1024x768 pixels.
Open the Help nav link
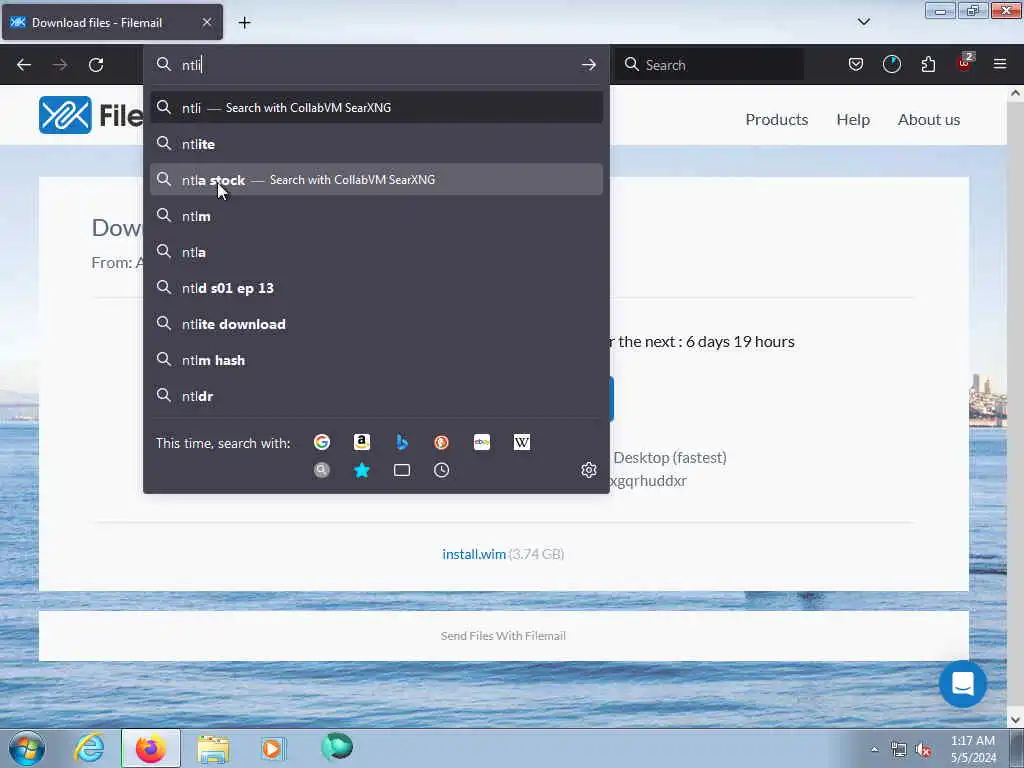pos(853,120)
